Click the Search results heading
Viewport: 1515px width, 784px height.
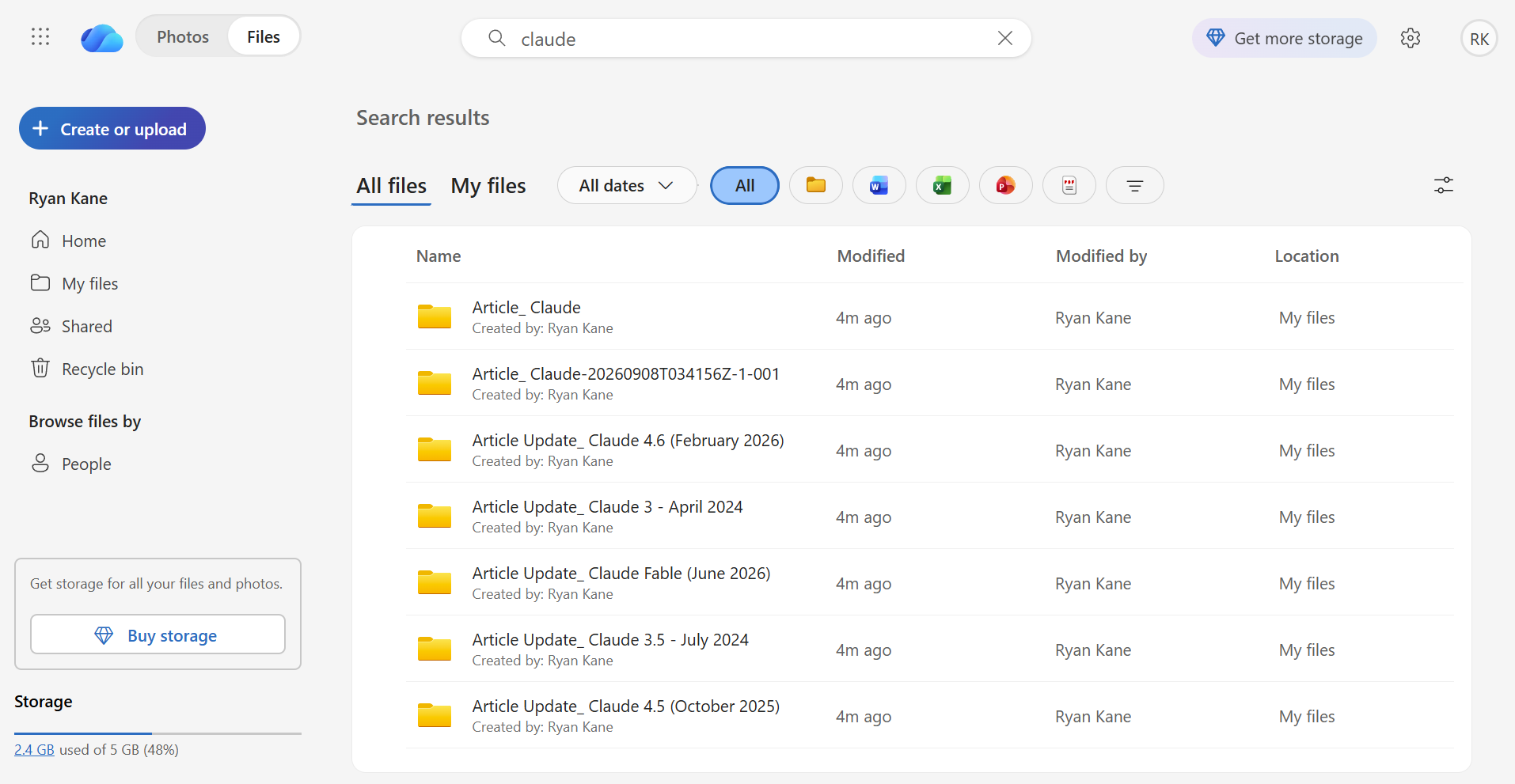coord(423,117)
